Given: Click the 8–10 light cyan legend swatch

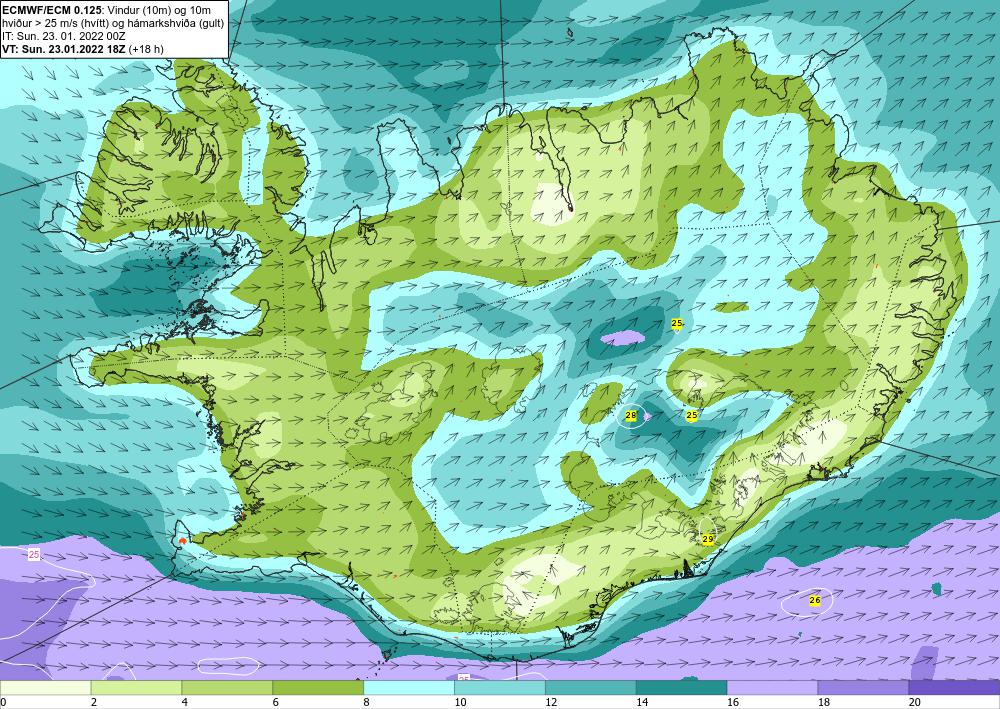Looking at the screenshot, I should pos(409,688).
